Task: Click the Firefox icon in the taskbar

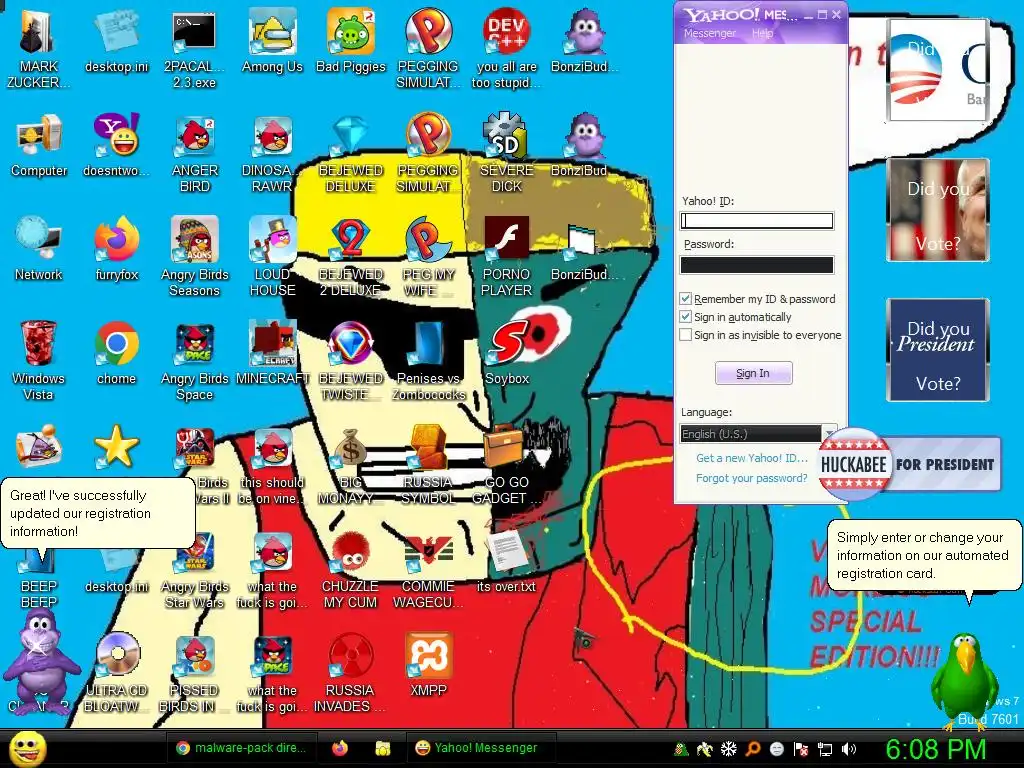Action: pyautogui.click(x=340, y=748)
